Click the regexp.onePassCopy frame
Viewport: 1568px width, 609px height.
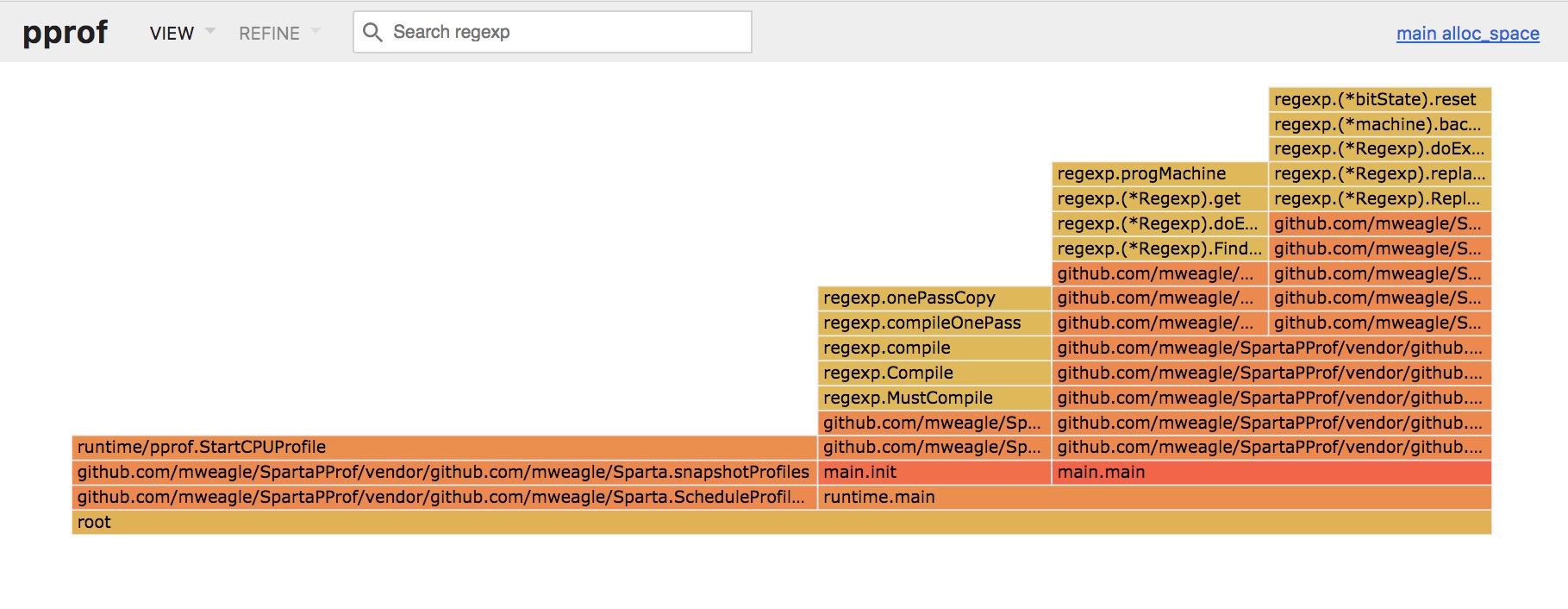[934, 298]
